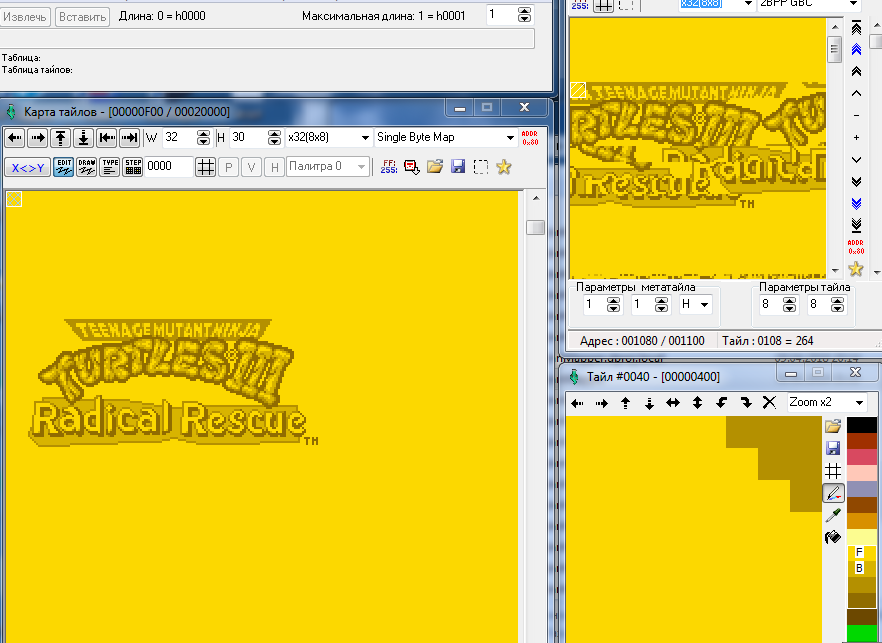Click the X<>Y swap button
Image resolution: width=882 pixels, height=643 pixels.
point(28,168)
